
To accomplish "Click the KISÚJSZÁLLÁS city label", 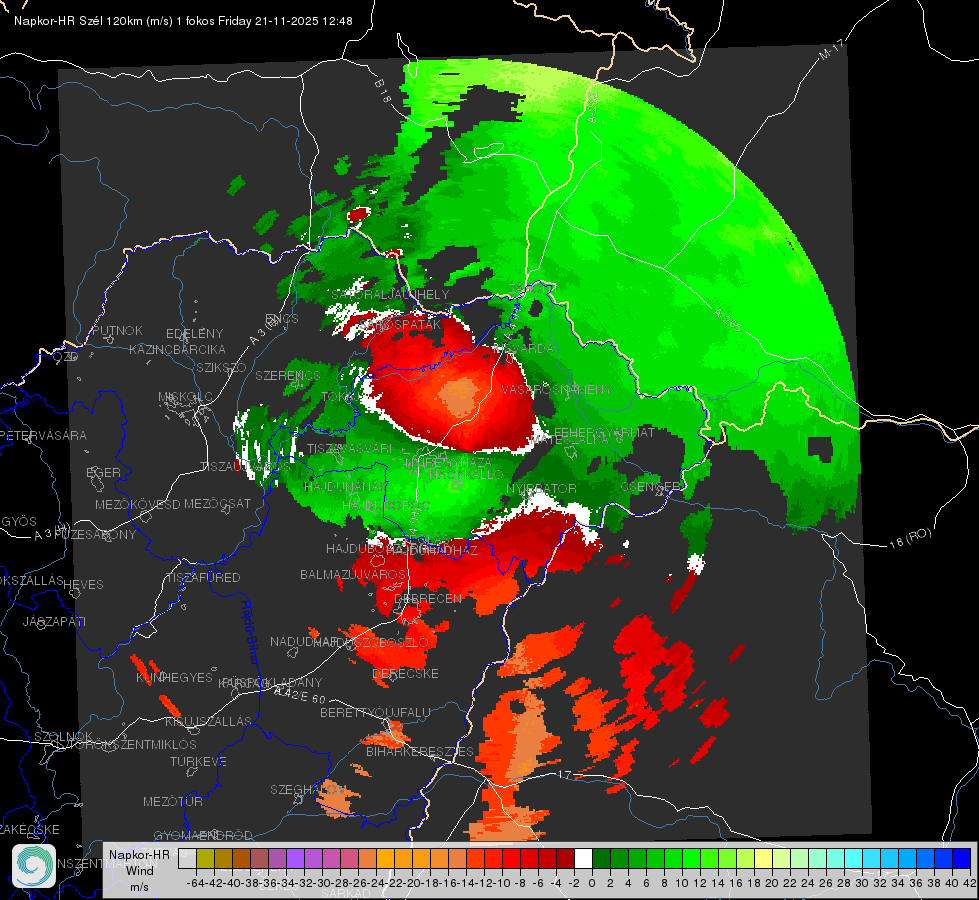I will pyautogui.click(x=208, y=721).
